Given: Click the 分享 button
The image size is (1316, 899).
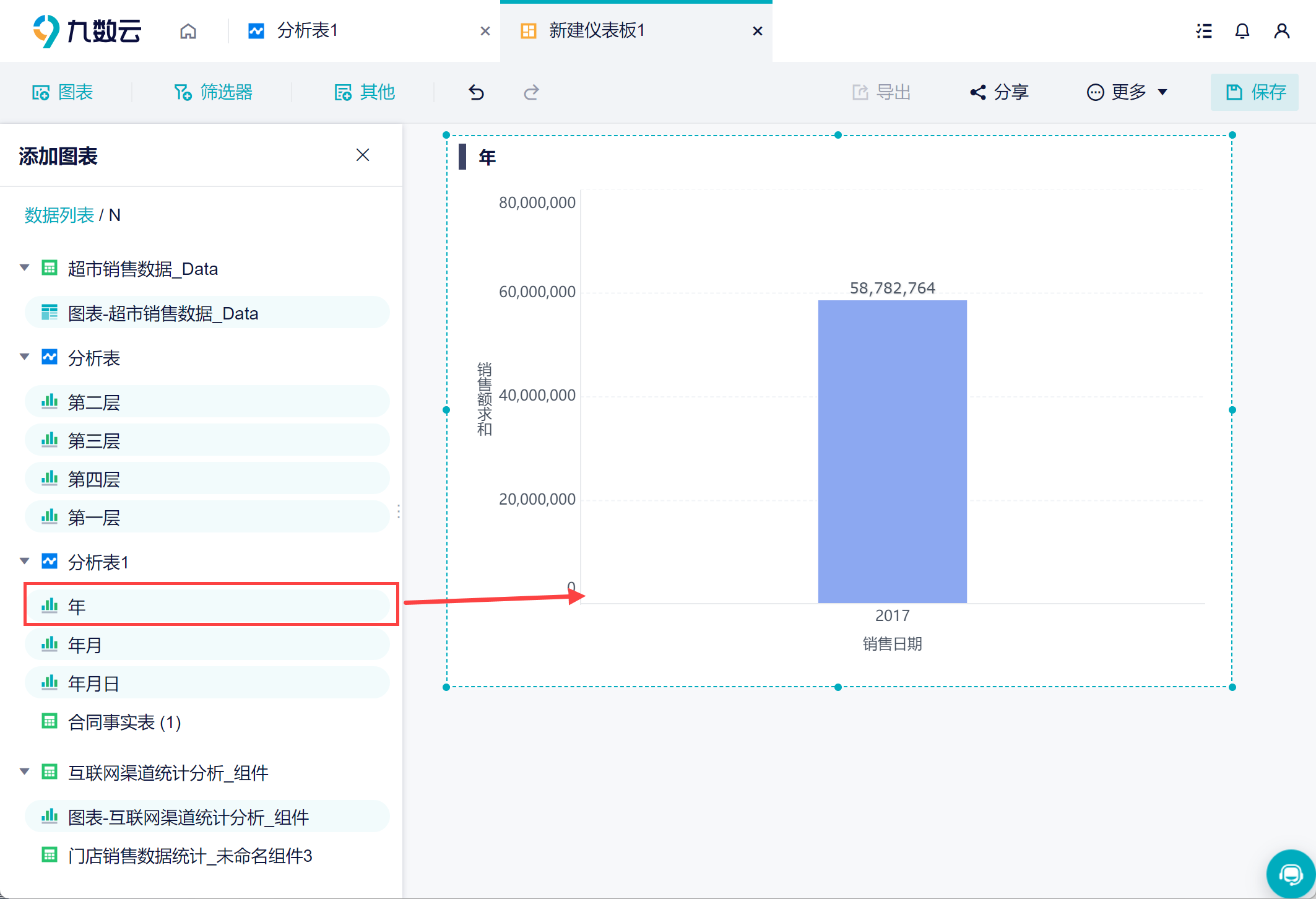Looking at the screenshot, I should pos(999,92).
